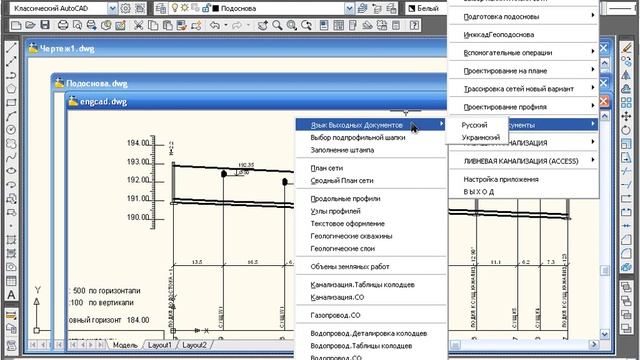The image size is (640, 360).
Task: Expand Проектирование профиля submenu
Action: [x=524, y=107]
